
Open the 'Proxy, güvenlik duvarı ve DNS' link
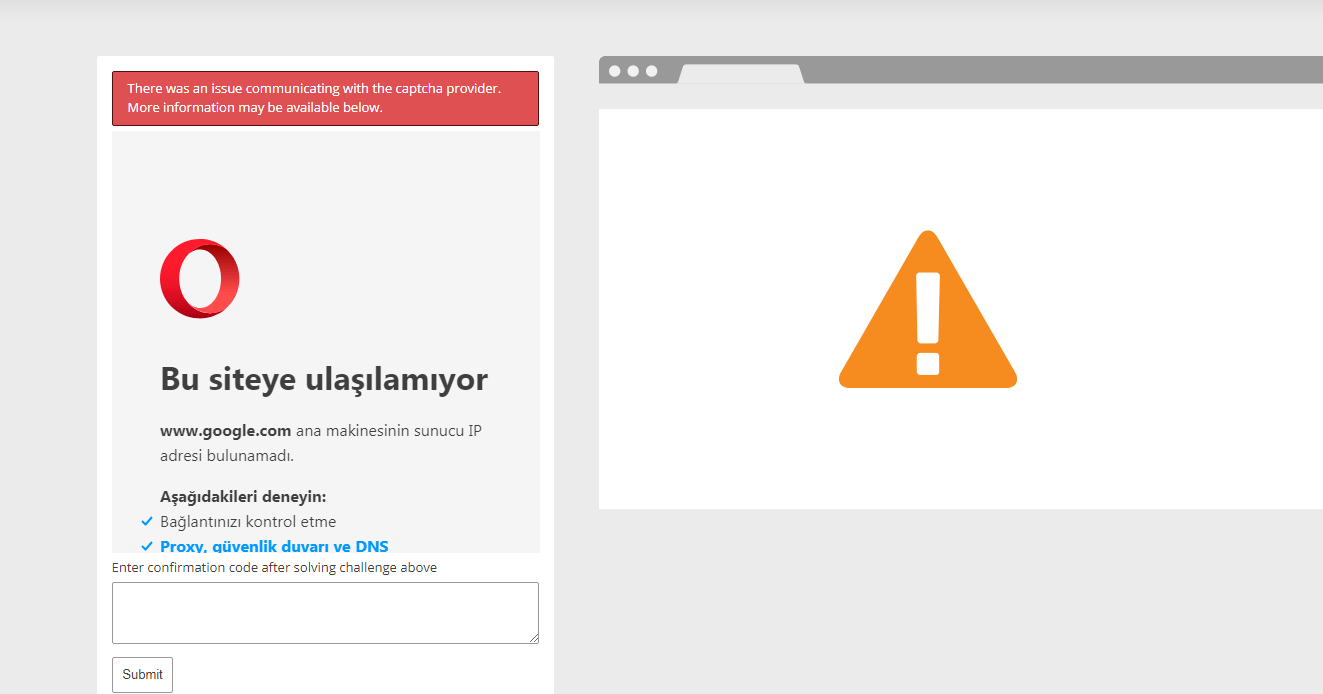pos(274,546)
